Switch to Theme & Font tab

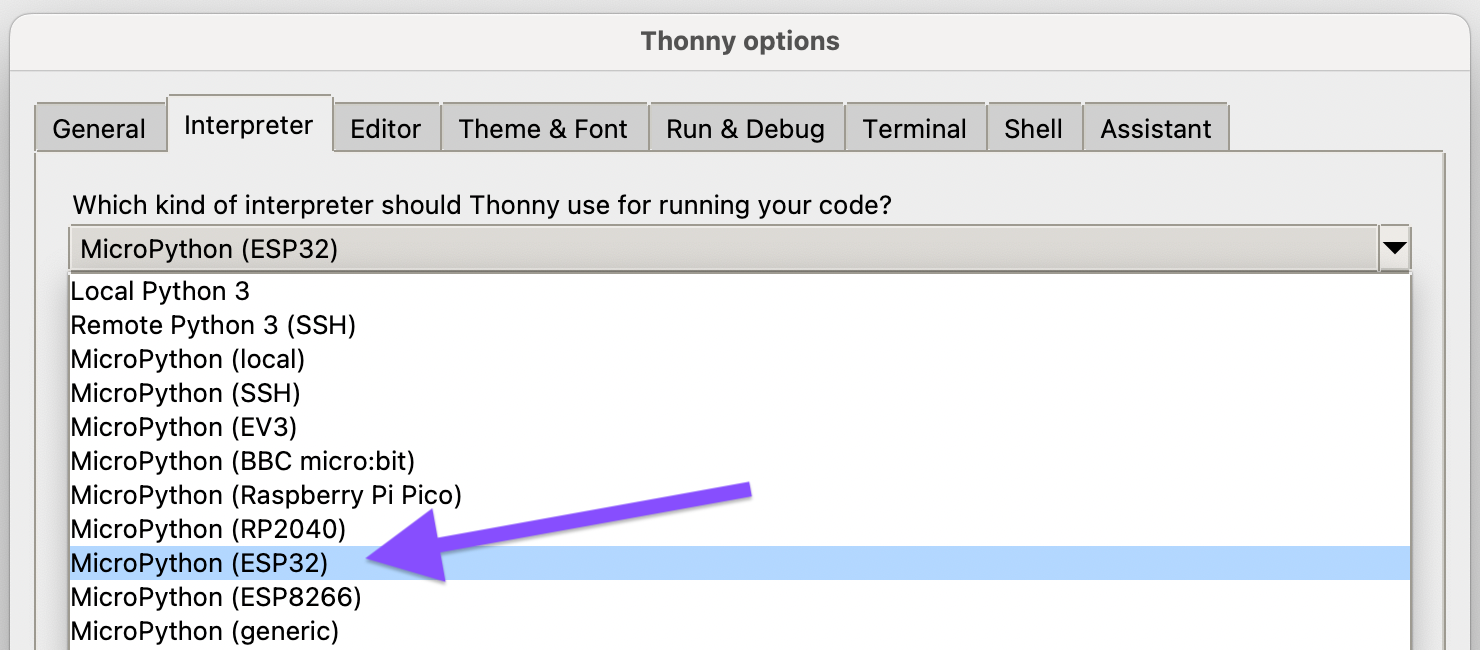543,129
